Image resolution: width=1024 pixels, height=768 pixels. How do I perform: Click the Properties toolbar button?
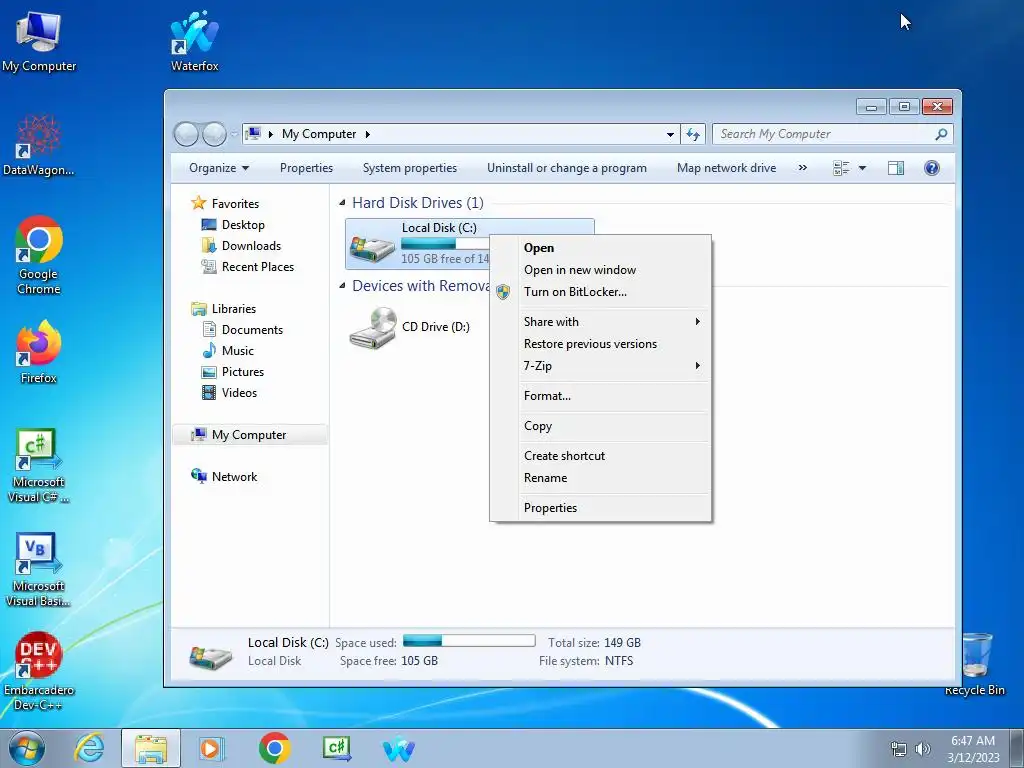pos(306,168)
